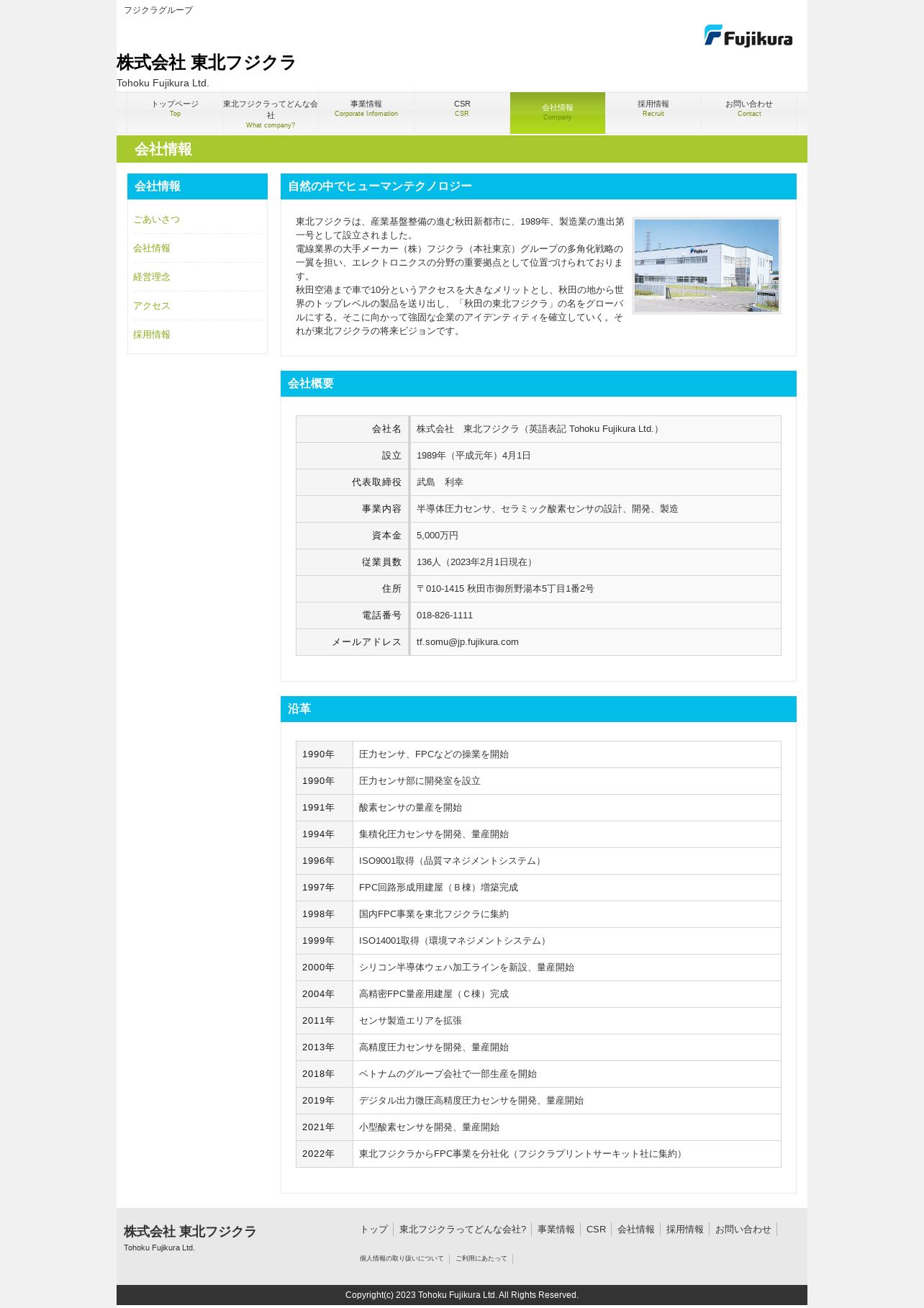Click footer link トップ
924x1308 pixels.
click(x=374, y=1230)
